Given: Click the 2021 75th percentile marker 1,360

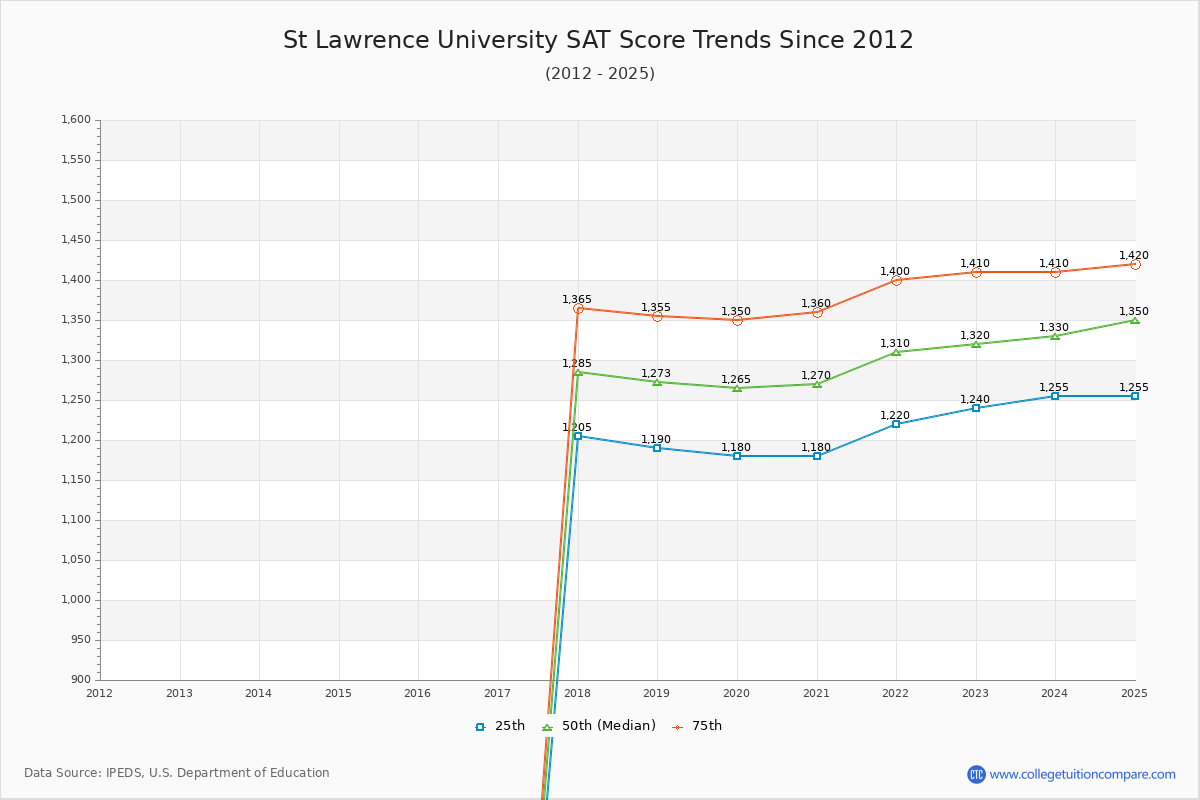Looking at the screenshot, I should (817, 312).
